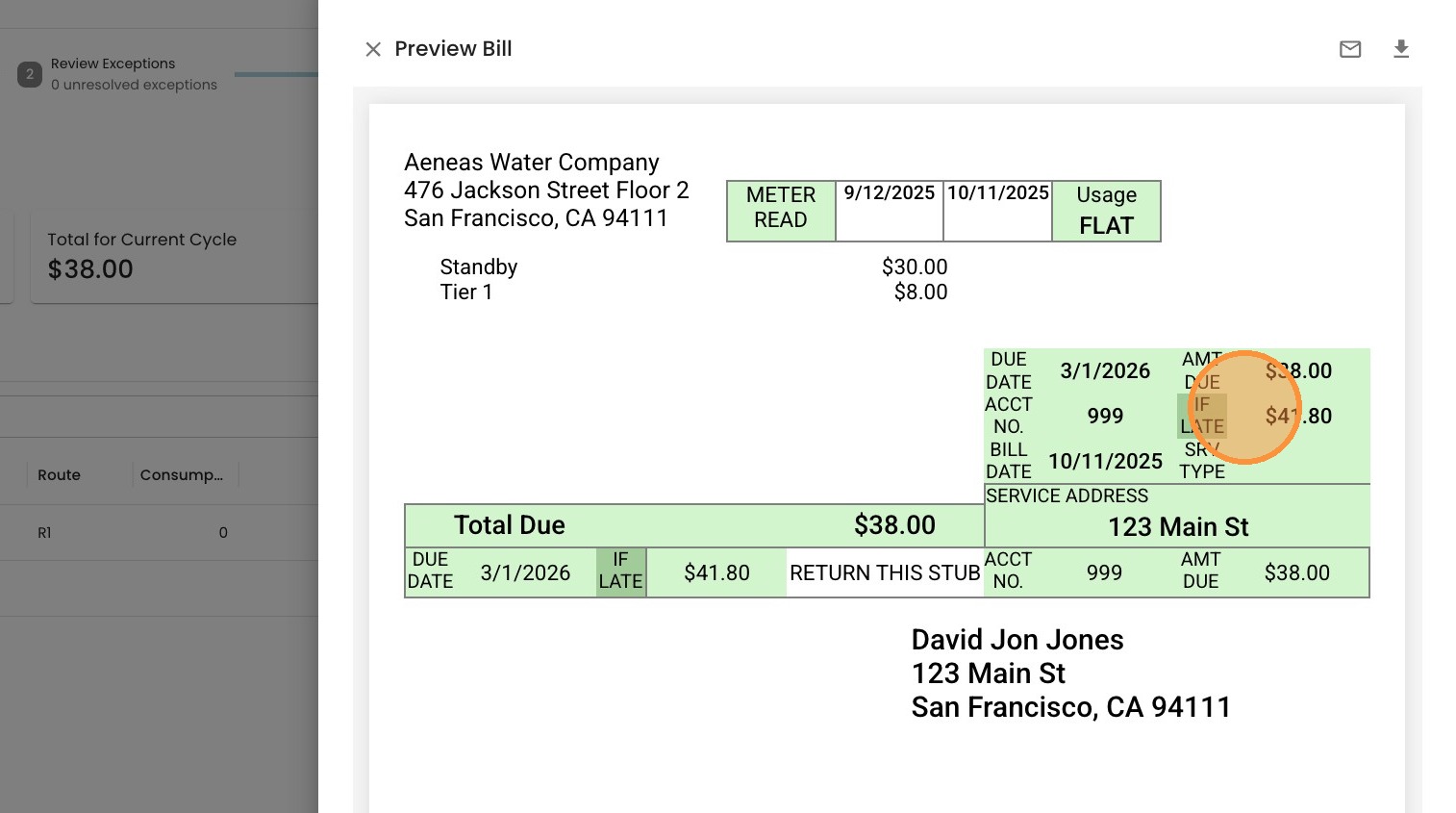Click the Usage FLAT cell
The height and width of the screenshot is (813, 1456).
(x=1106, y=211)
